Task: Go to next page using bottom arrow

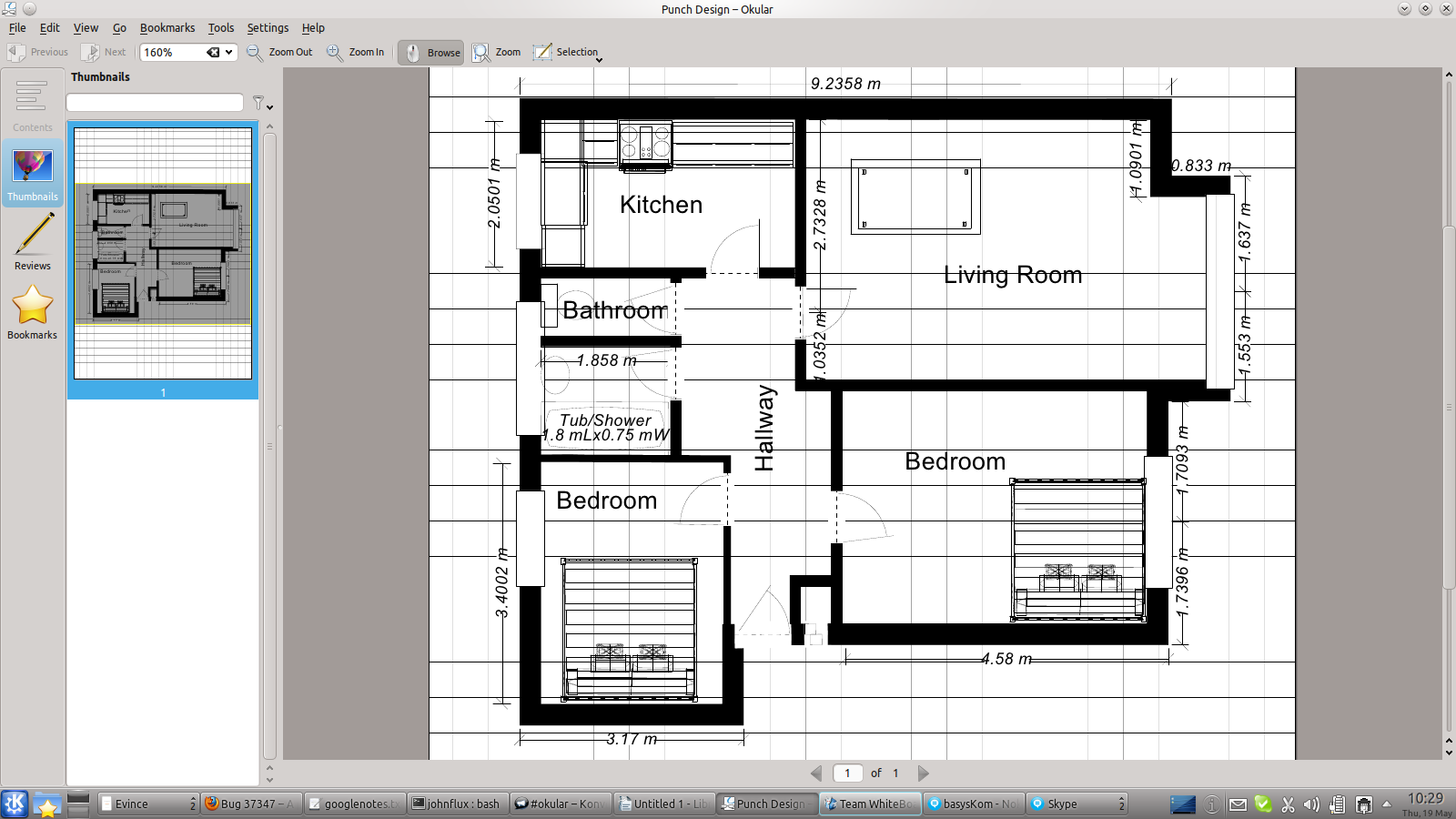Action: [x=924, y=773]
